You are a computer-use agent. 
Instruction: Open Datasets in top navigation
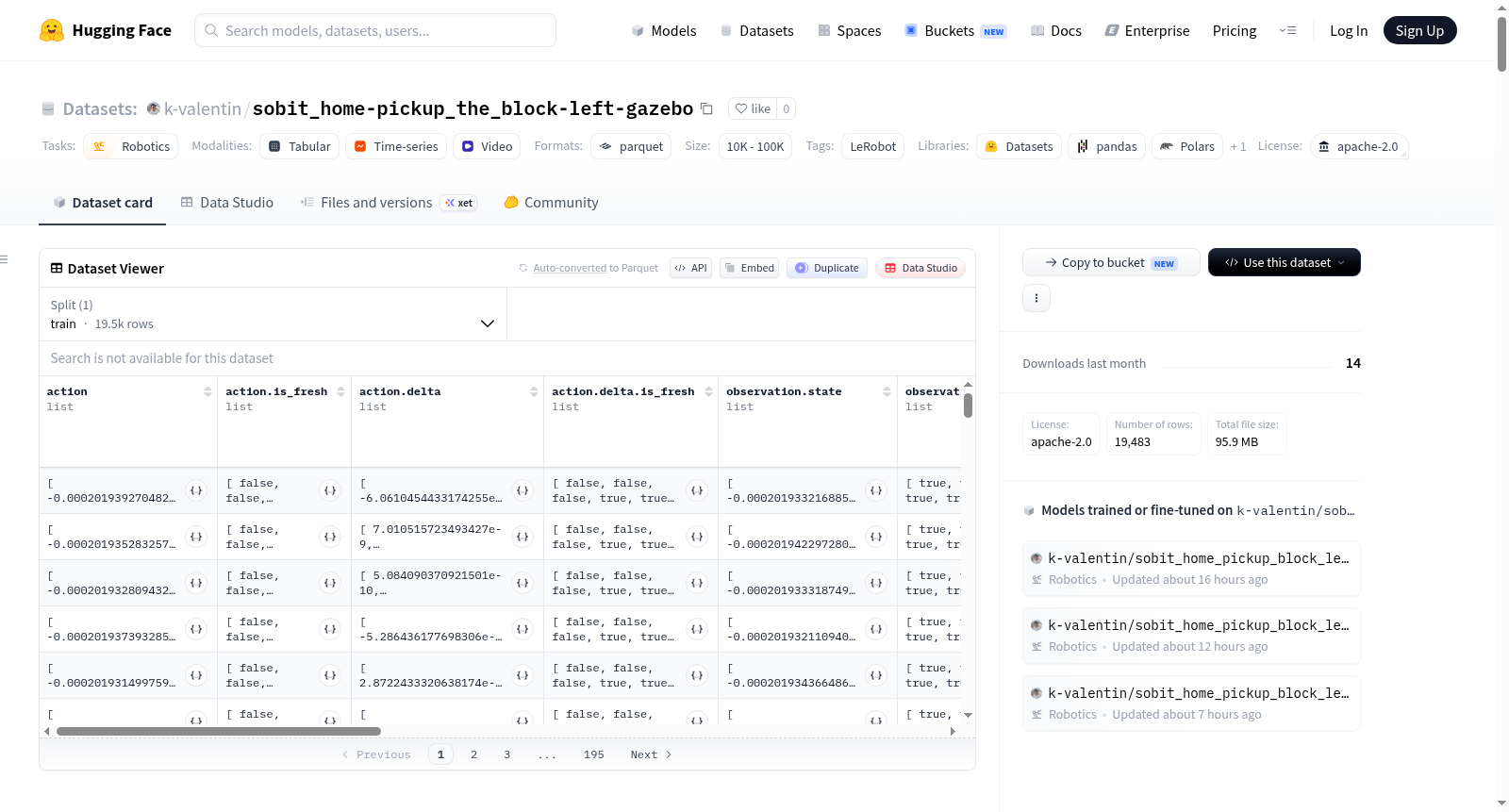click(x=756, y=30)
